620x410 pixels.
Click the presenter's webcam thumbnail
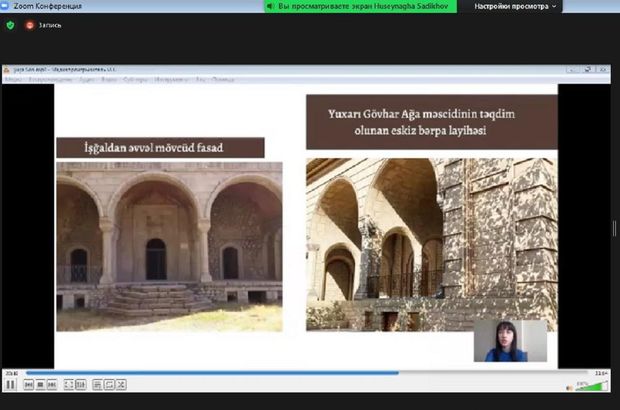pos(510,341)
